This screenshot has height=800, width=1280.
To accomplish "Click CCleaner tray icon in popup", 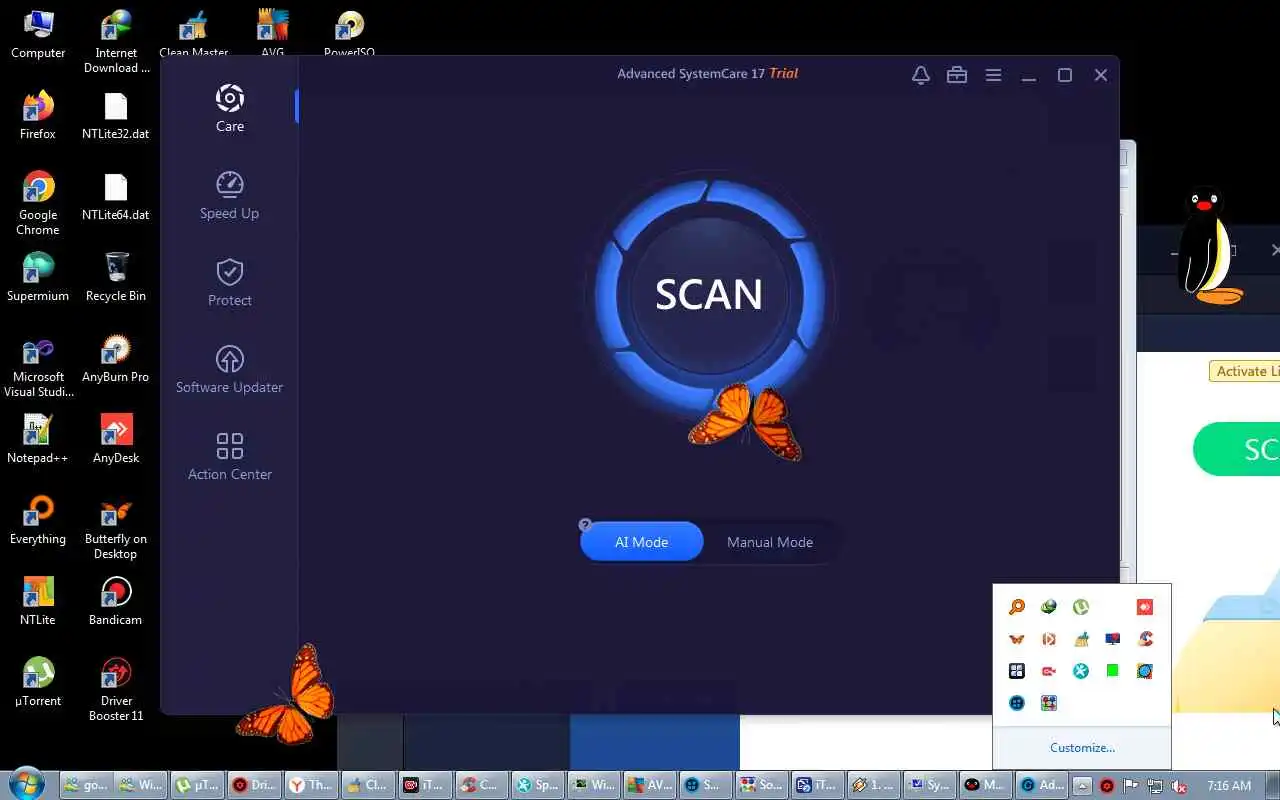I will tap(1145, 639).
